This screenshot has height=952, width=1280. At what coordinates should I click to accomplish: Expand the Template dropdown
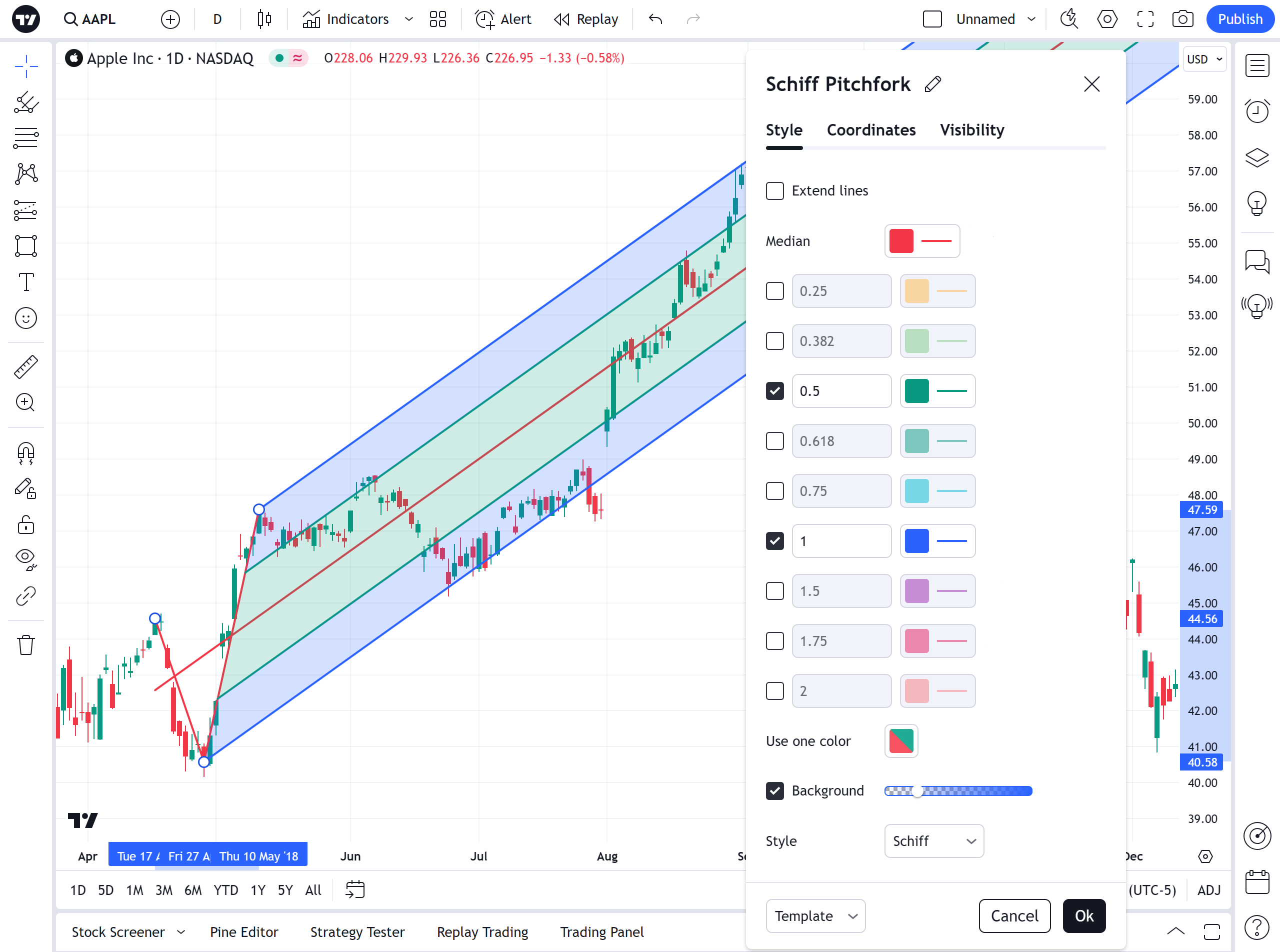tap(815, 915)
